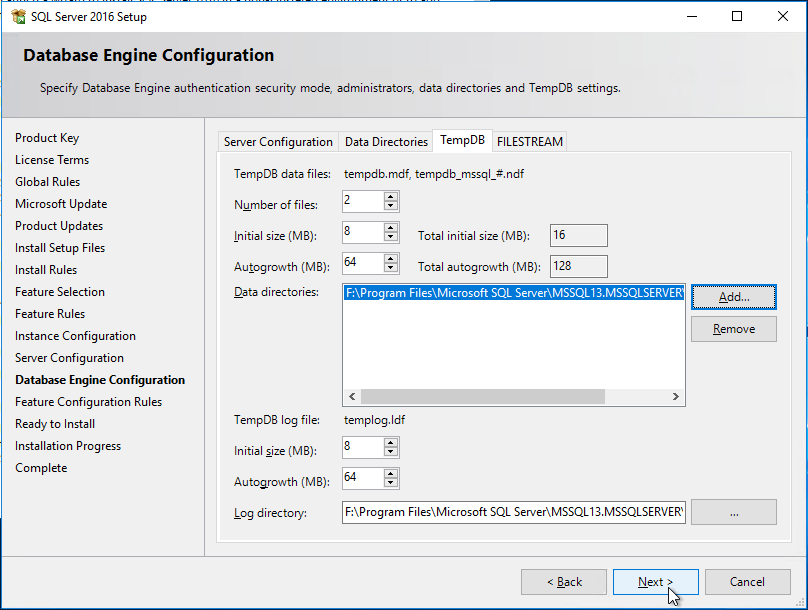The width and height of the screenshot is (808, 610).
Task: Decrease TempDB data Autogrowth value
Action: tap(391, 268)
